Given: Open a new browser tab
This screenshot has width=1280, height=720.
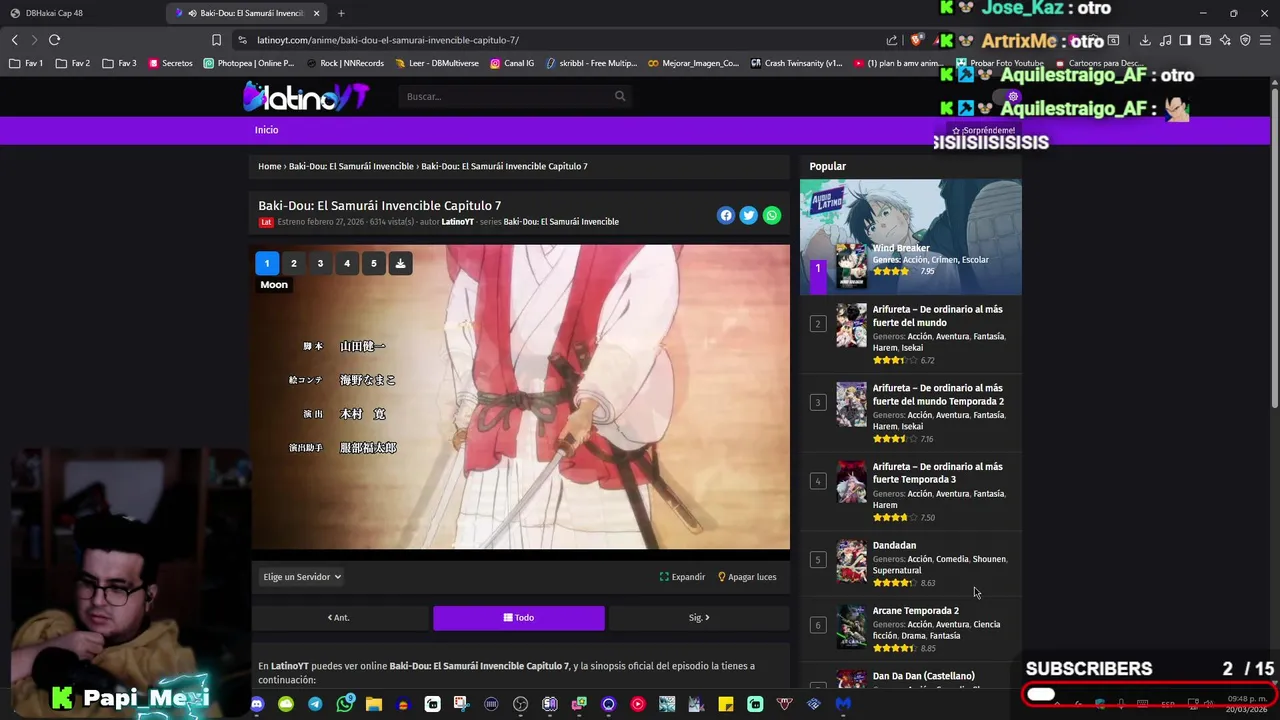Looking at the screenshot, I should pyautogui.click(x=341, y=13).
